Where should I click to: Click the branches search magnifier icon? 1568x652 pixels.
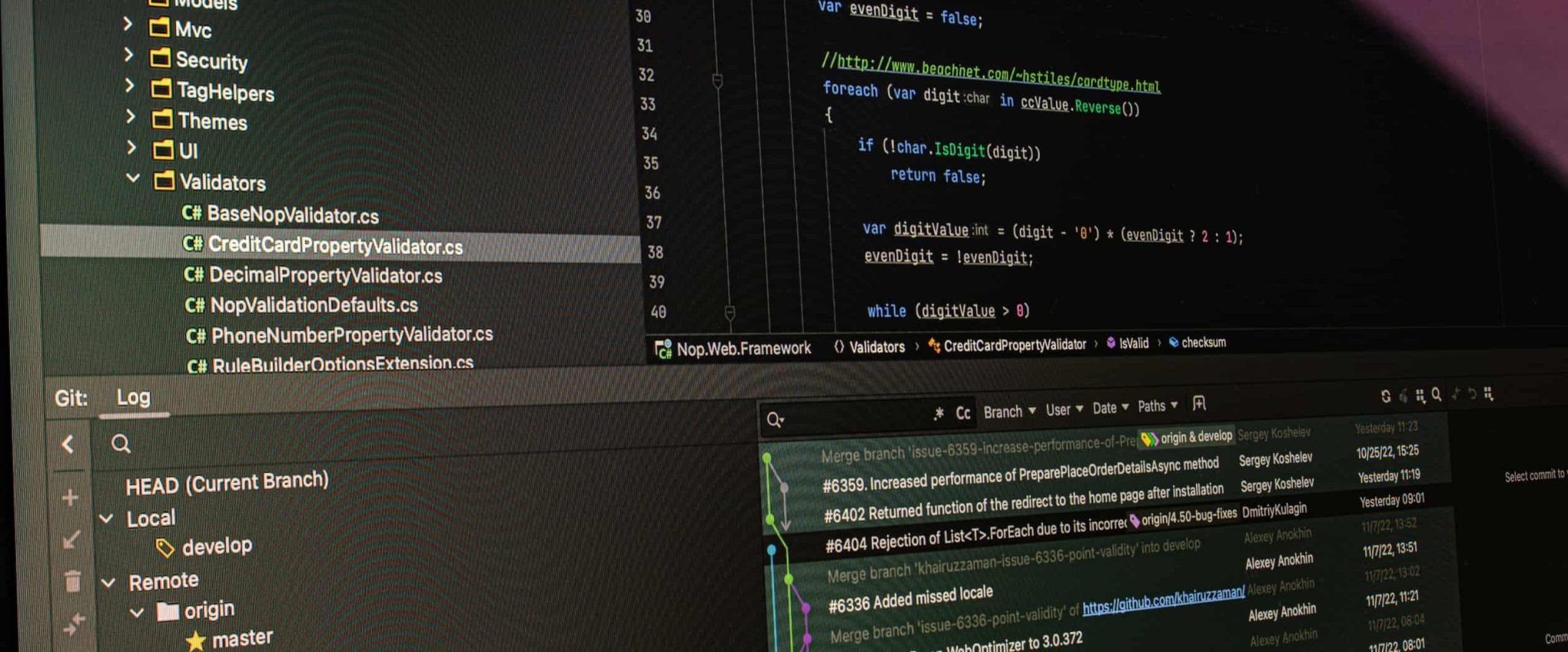coord(121,444)
